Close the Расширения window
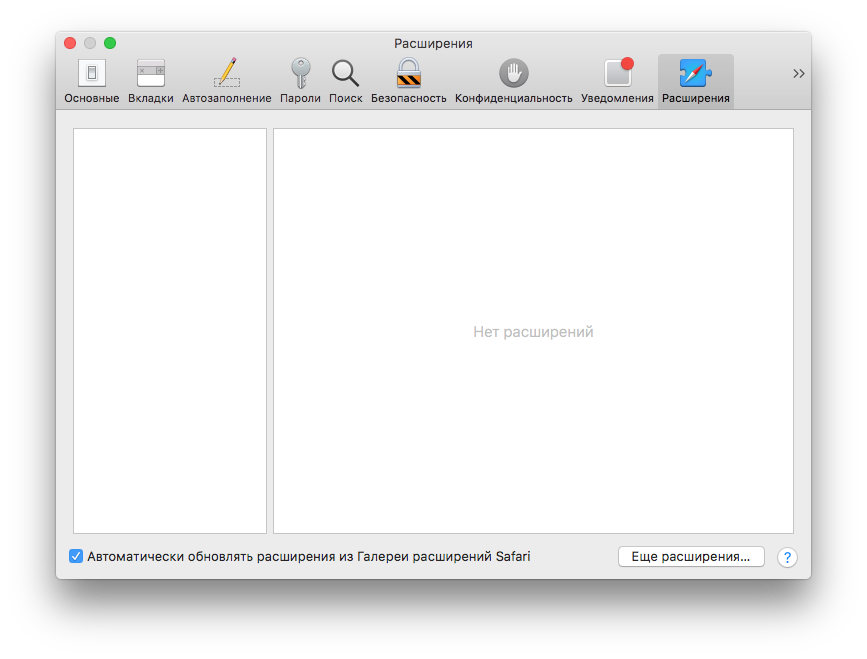This screenshot has width=867, height=659. 70,43
